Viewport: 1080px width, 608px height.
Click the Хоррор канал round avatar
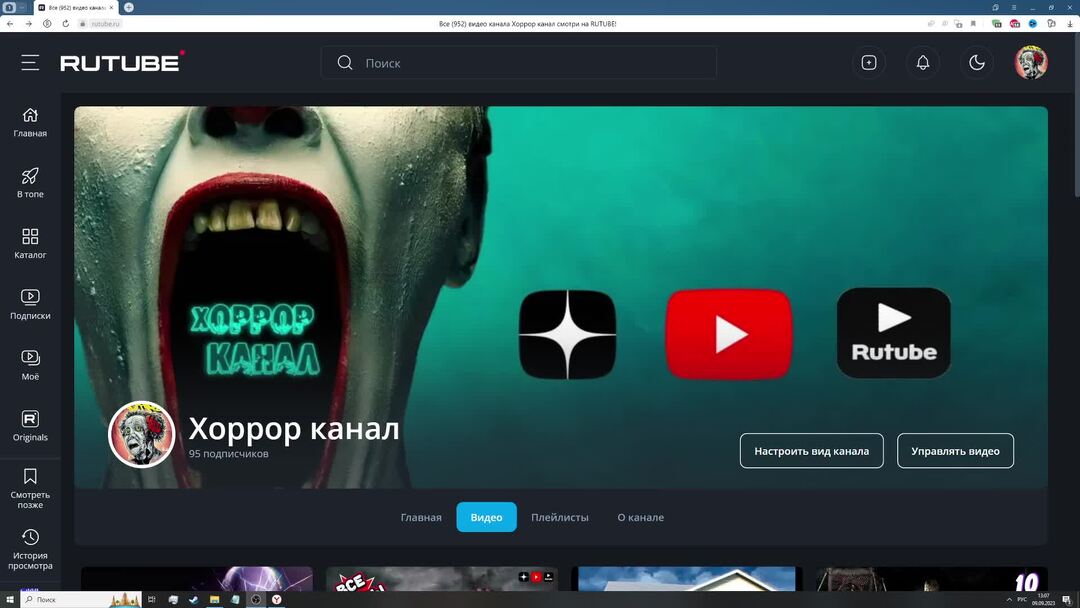(x=141, y=434)
